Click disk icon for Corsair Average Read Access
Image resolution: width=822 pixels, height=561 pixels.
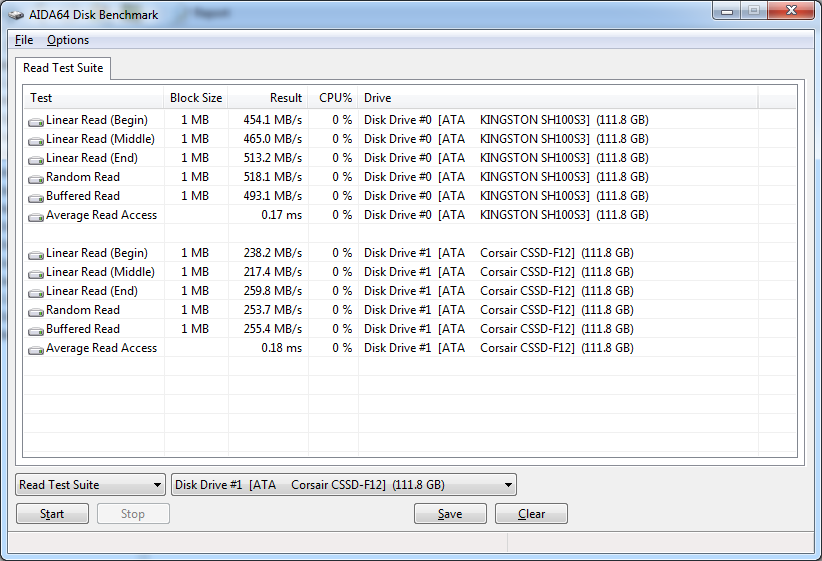[36, 350]
